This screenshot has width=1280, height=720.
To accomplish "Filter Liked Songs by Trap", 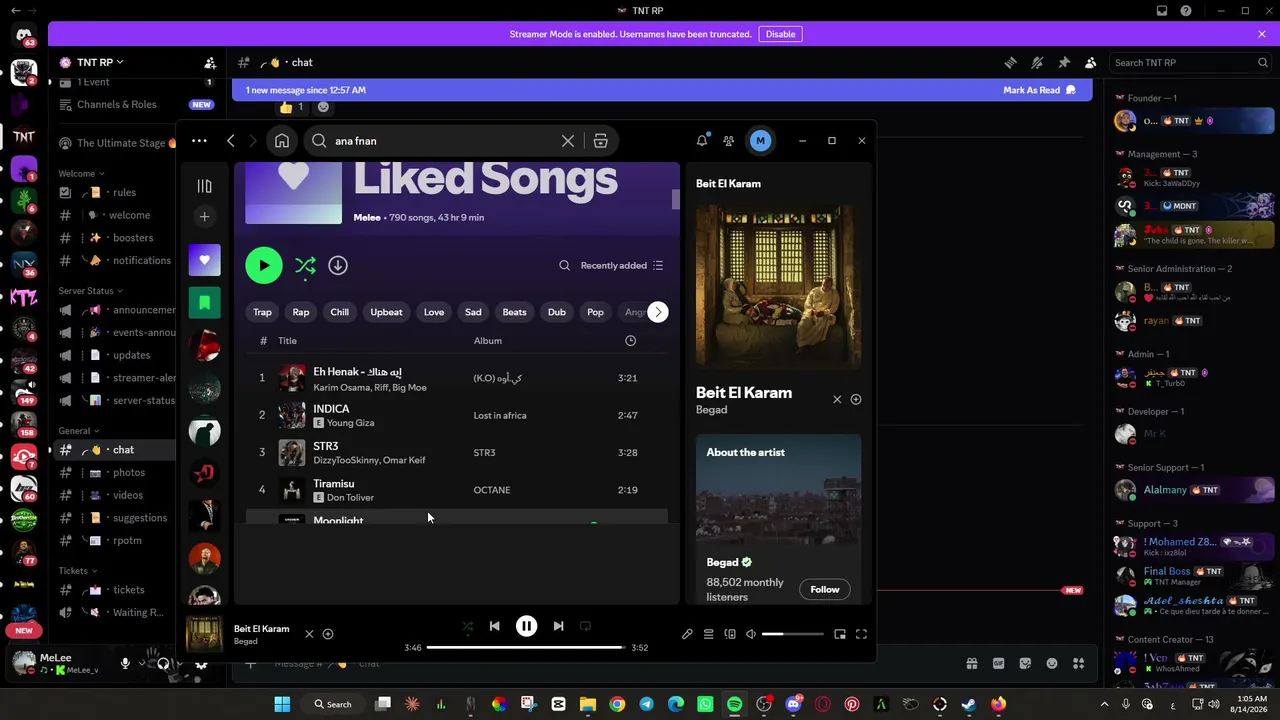I will tap(262, 312).
